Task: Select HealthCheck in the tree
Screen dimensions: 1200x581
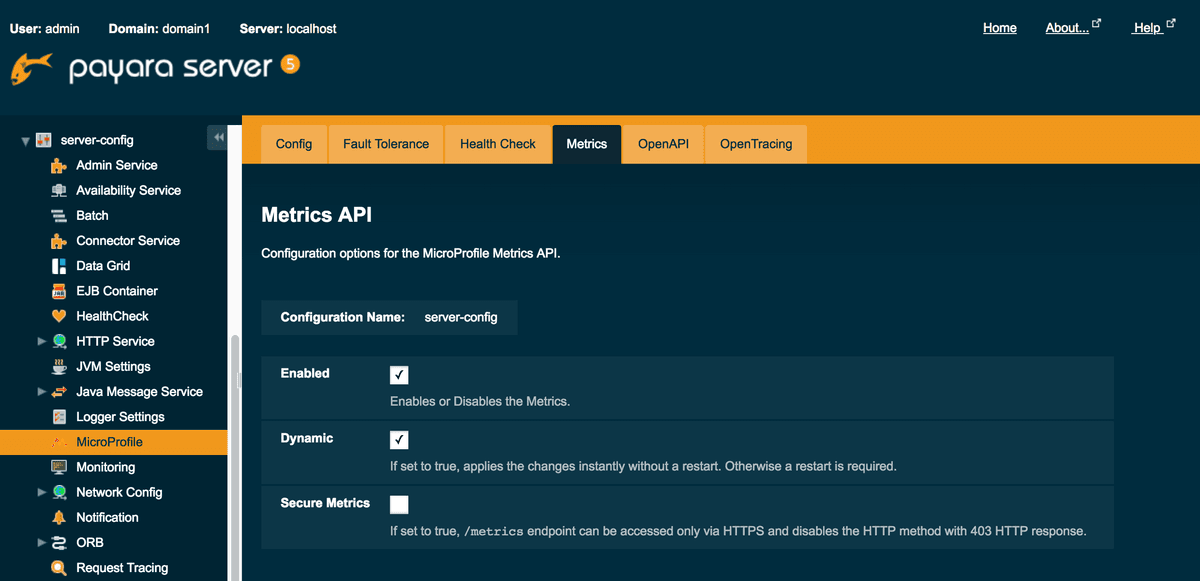Action: click(113, 316)
